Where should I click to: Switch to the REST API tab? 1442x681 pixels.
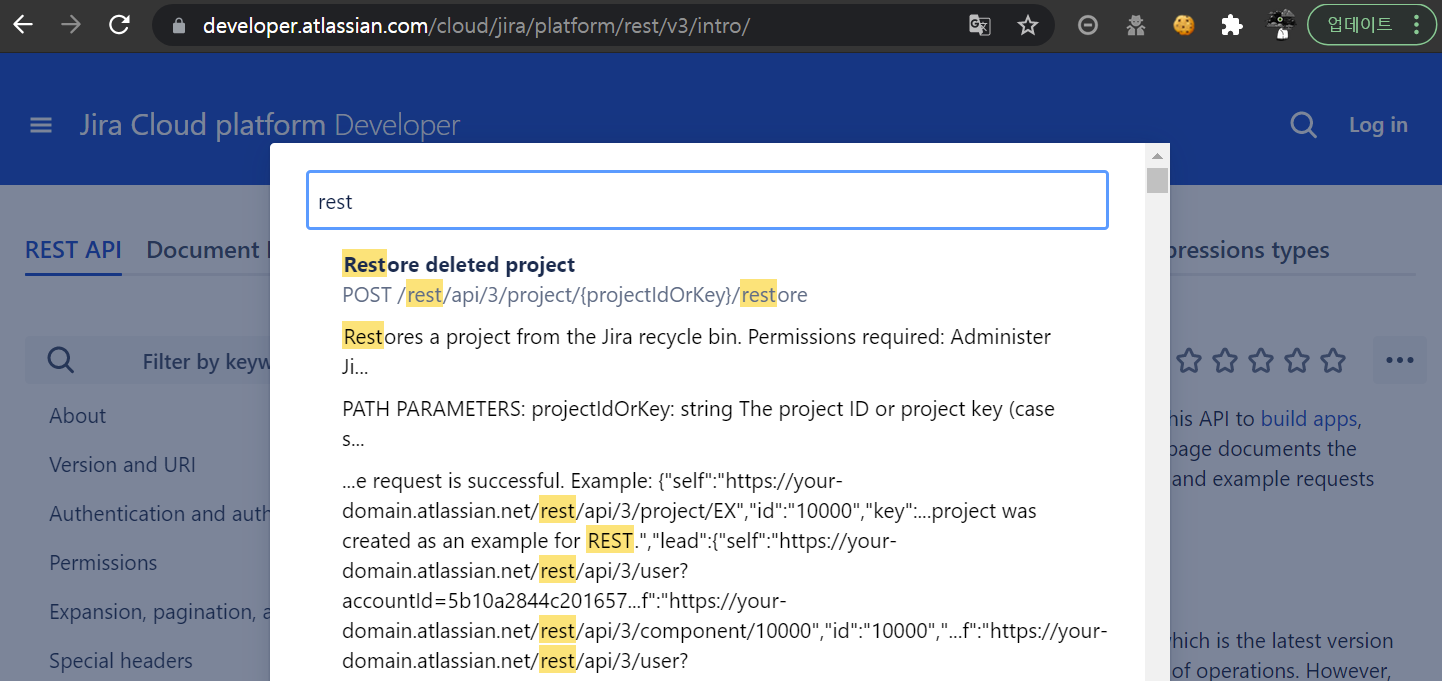tap(73, 250)
